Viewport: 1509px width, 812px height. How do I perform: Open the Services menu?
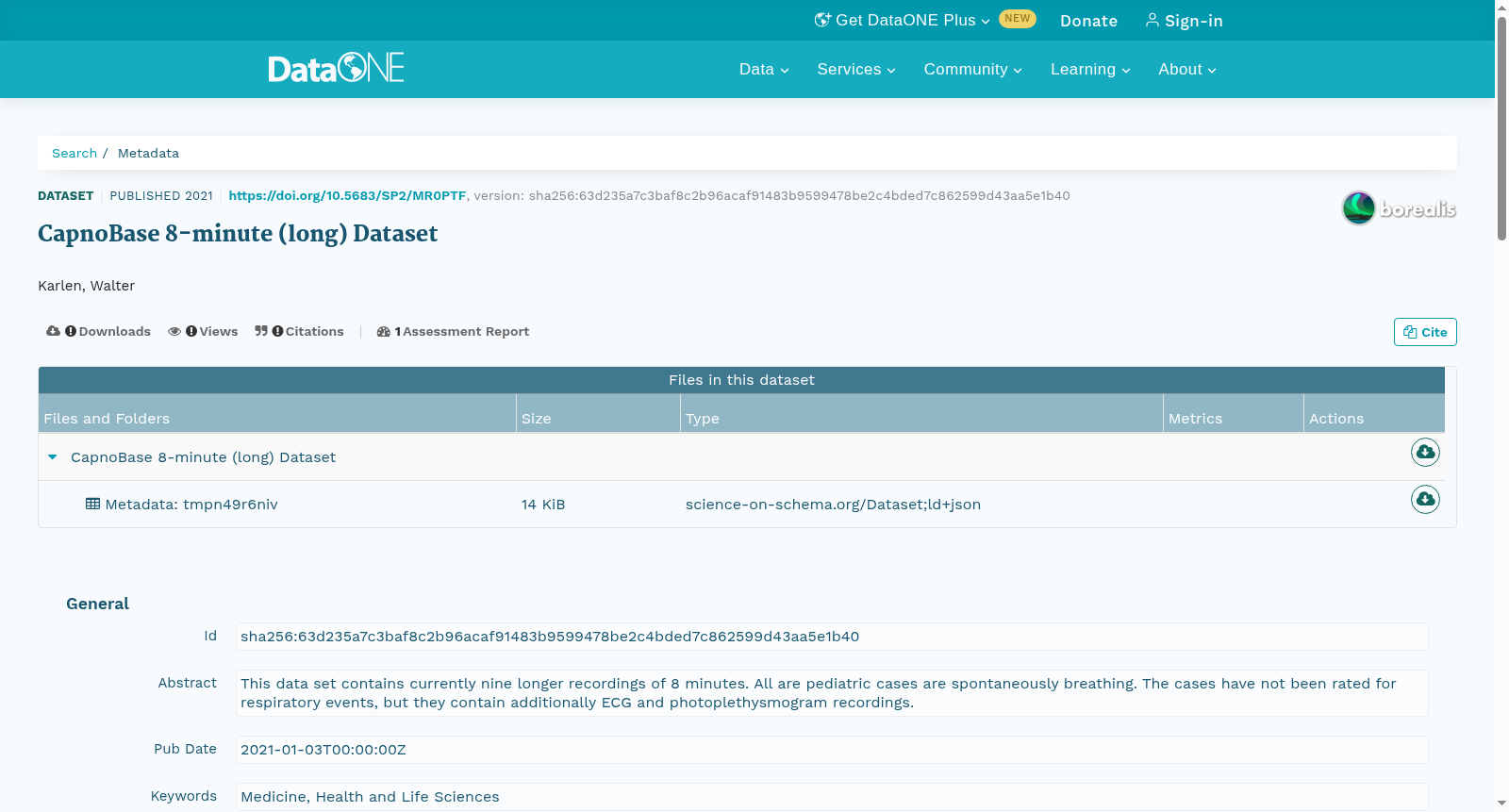856,69
